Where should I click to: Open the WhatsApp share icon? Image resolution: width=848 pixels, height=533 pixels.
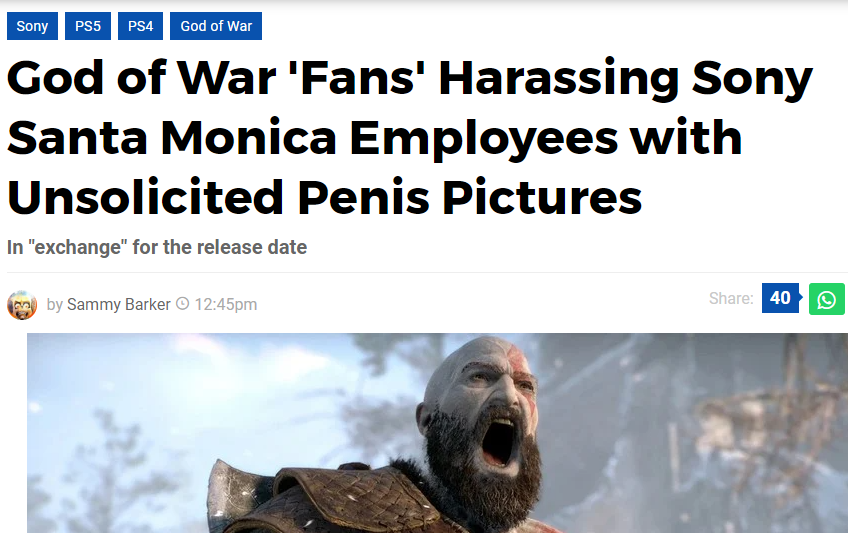826,299
